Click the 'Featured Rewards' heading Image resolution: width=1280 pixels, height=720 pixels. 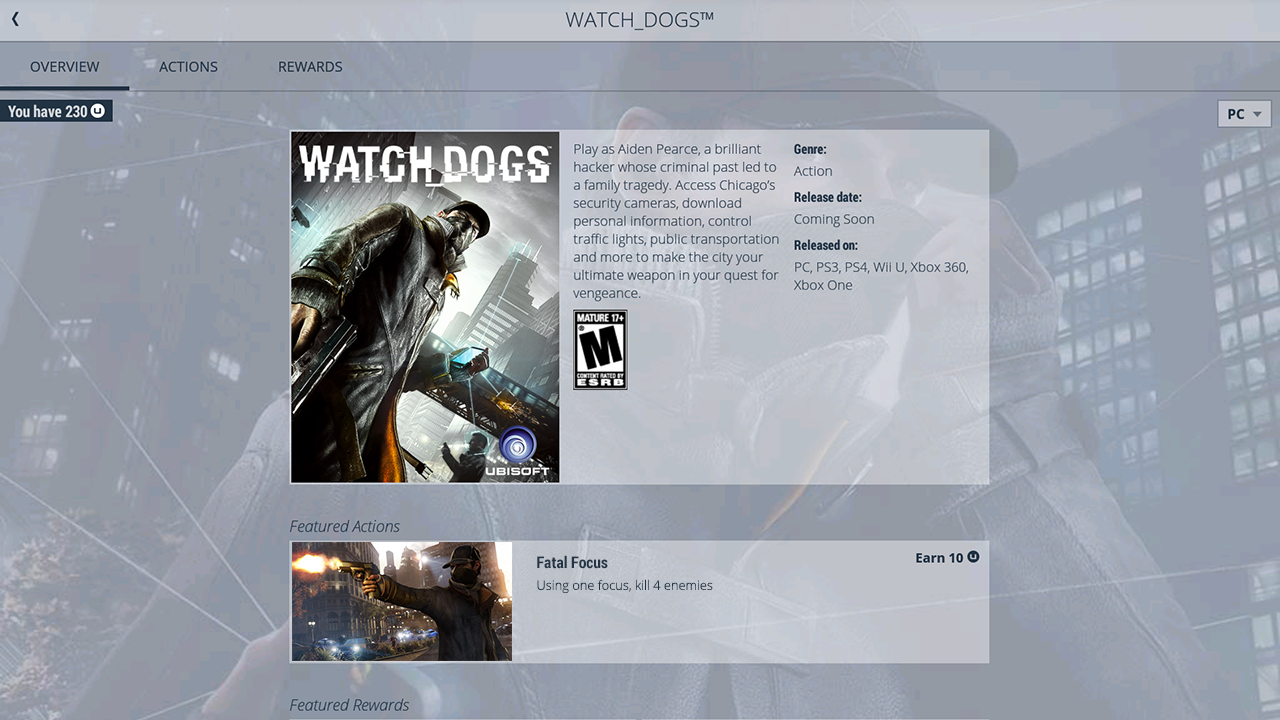pos(349,705)
